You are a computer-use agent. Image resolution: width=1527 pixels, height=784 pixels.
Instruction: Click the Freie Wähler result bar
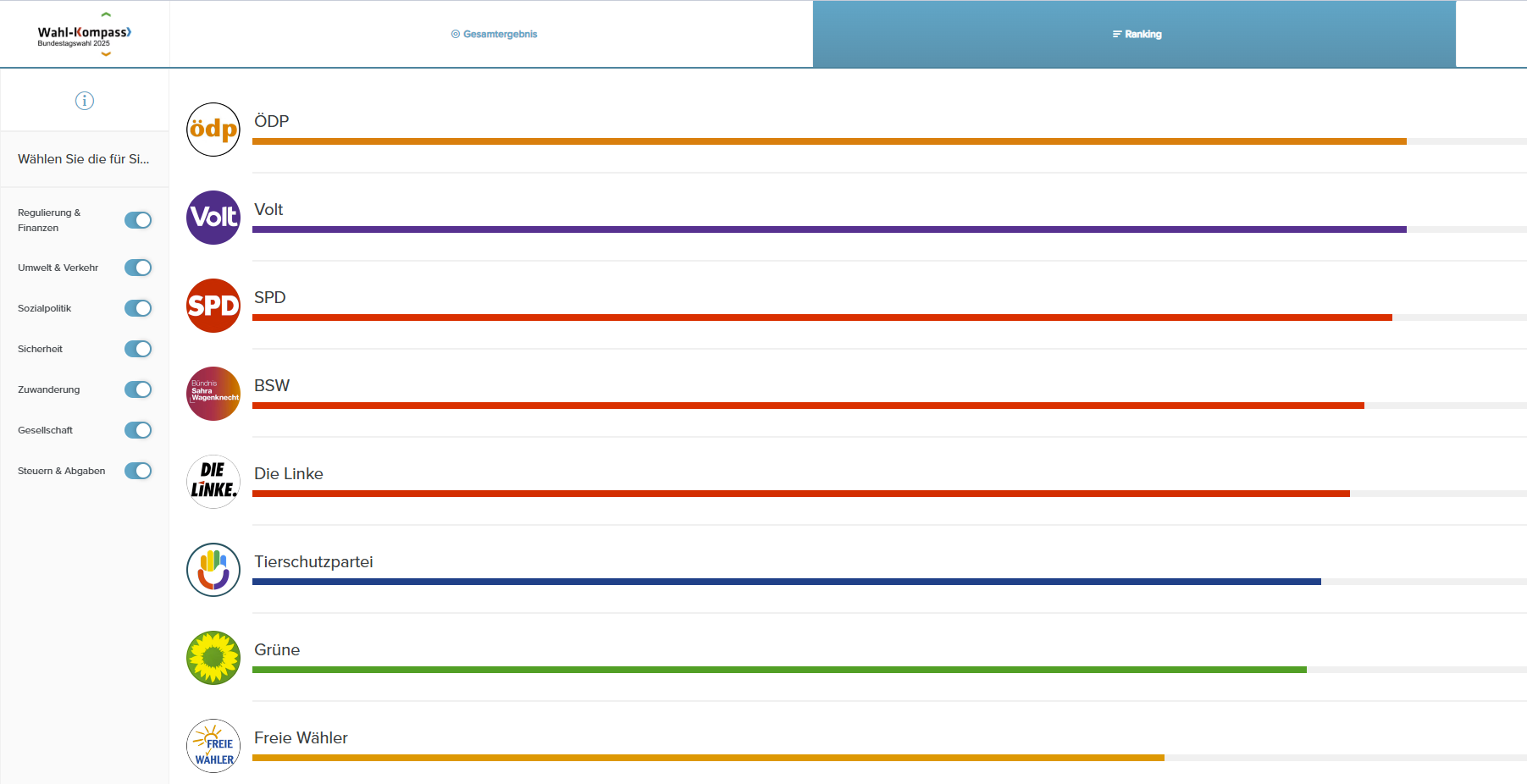pyautogui.click(x=708, y=758)
